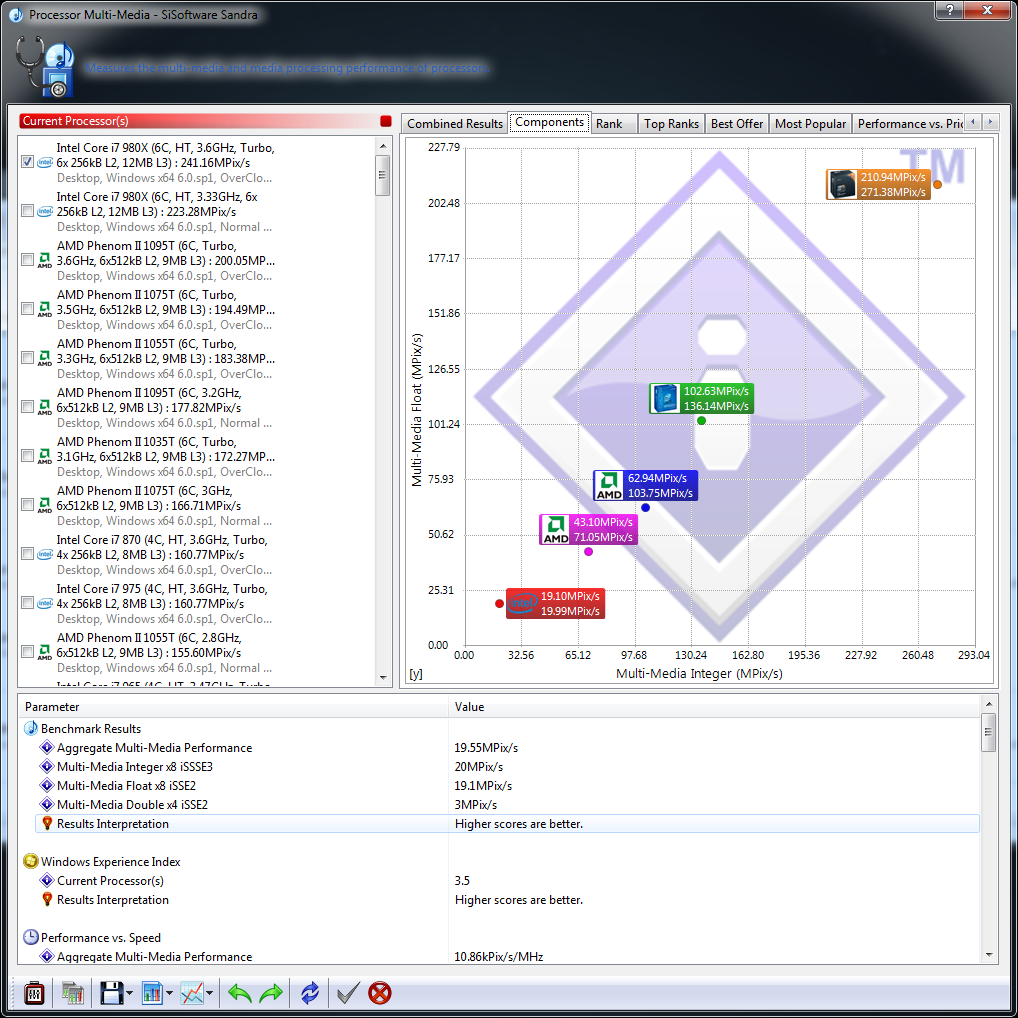Select the Multi-Media Double x4 iSSE2 row

[x=508, y=805]
